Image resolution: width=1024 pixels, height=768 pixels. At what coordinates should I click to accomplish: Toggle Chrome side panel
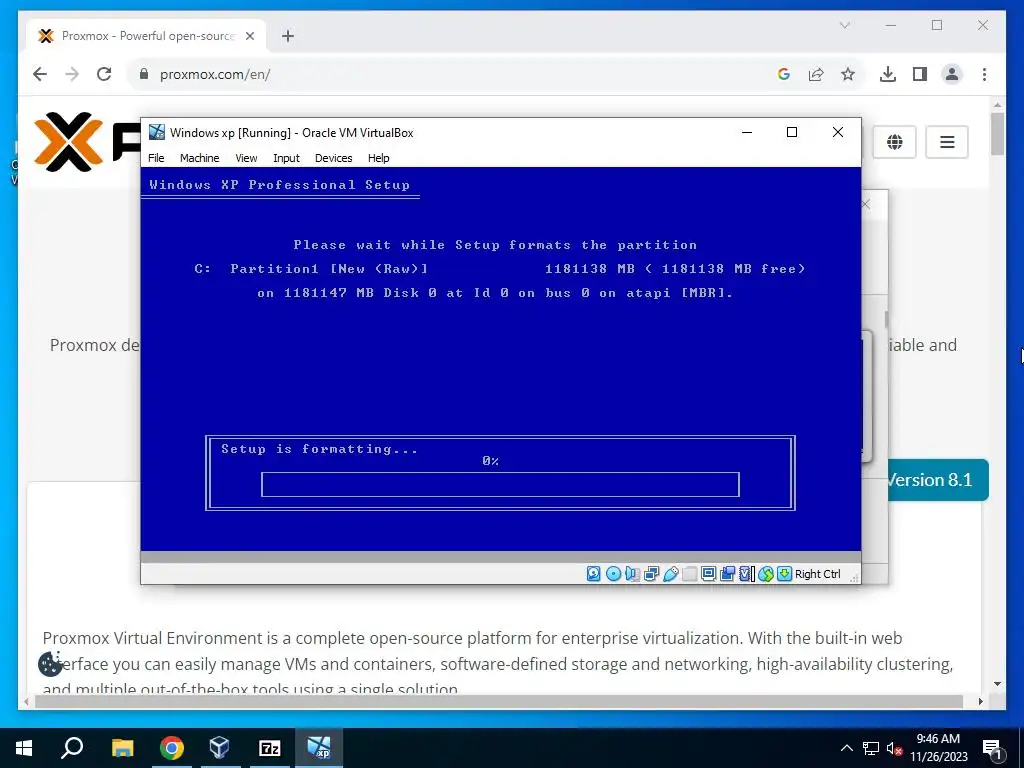[x=920, y=74]
